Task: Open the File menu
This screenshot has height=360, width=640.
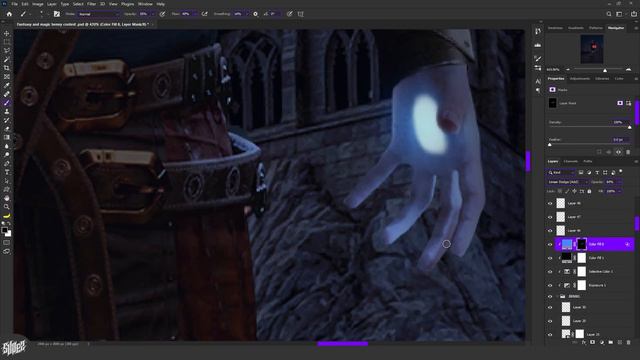Action: tap(15, 4)
